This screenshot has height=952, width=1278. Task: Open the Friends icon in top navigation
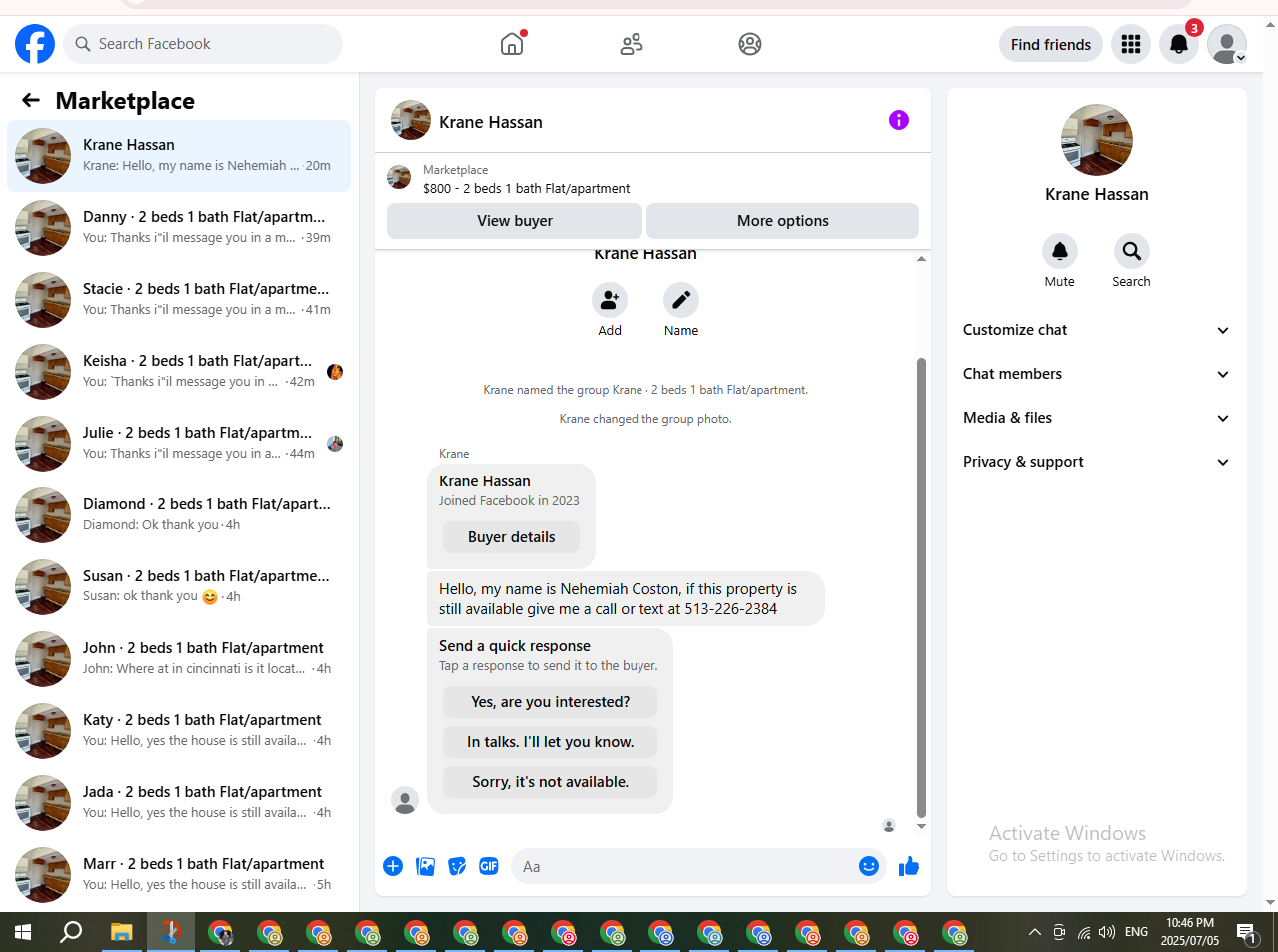click(632, 44)
